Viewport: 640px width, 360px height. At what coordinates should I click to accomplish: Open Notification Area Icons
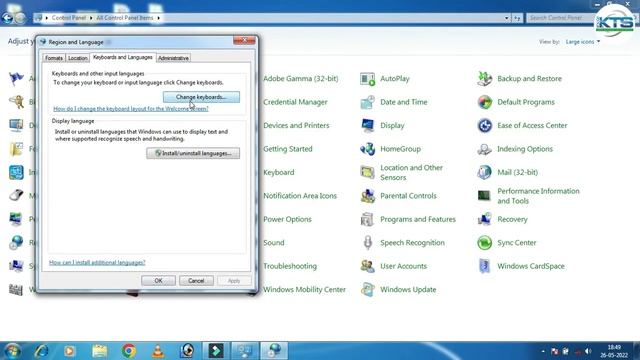click(300, 196)
